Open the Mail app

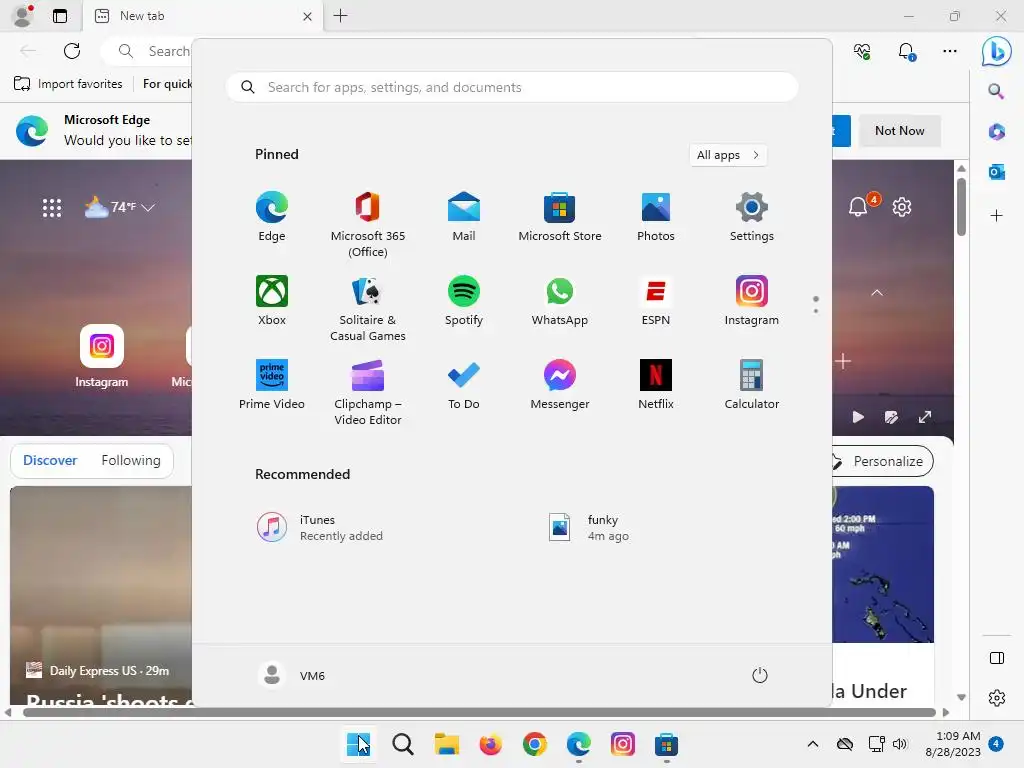pos(464,217)
